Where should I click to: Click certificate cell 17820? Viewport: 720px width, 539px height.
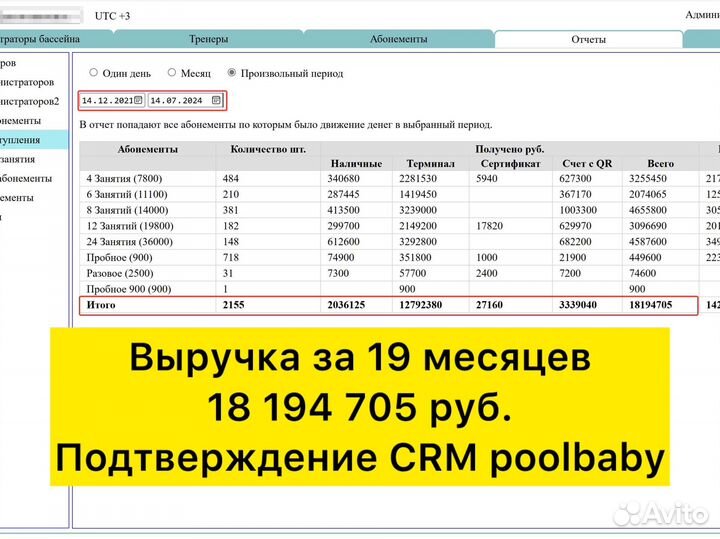click(489, 226)
